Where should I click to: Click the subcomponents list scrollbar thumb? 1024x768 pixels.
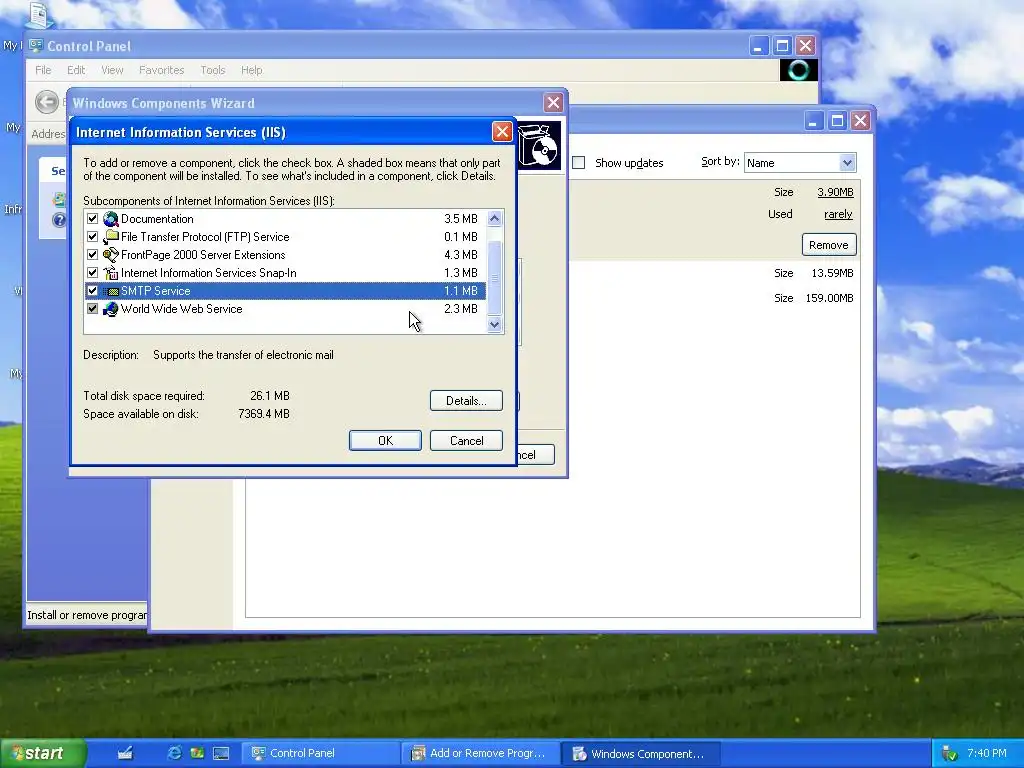pyautogui.click(x=494, y=278)
